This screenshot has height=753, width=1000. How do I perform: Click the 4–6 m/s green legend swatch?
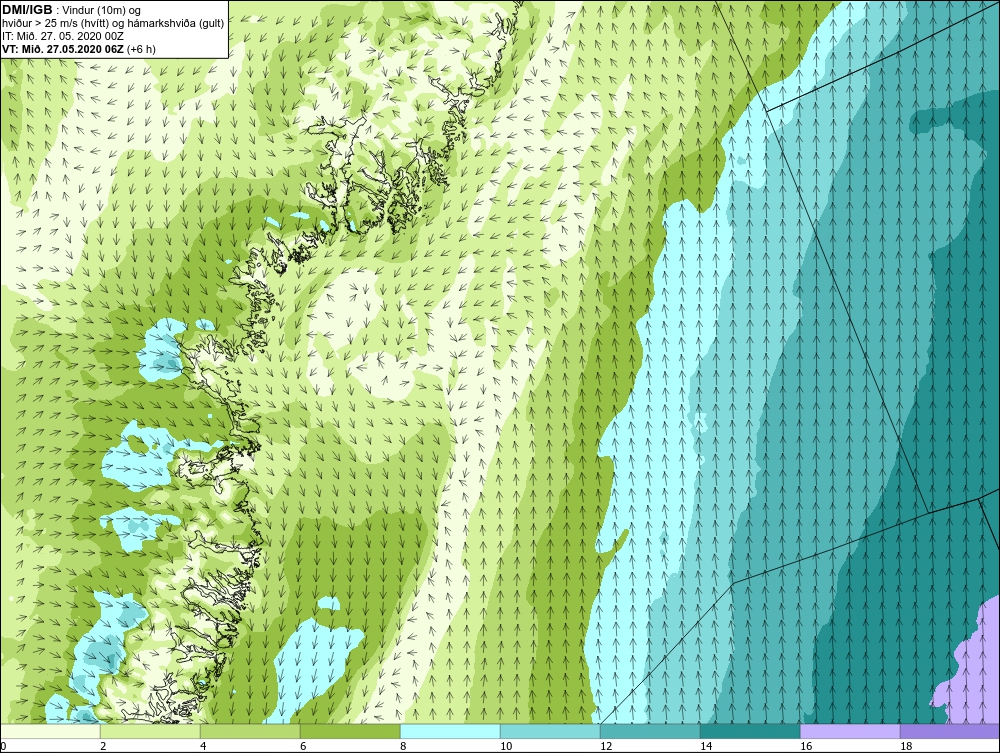(x=250, y=731)
